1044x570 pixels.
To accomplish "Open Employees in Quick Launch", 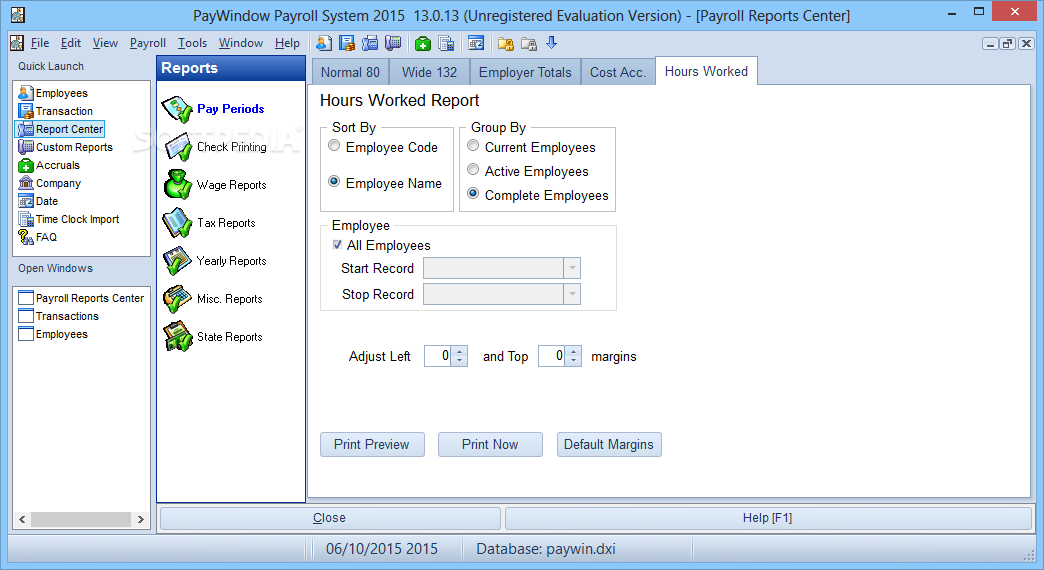I will [x=53, y=93].
